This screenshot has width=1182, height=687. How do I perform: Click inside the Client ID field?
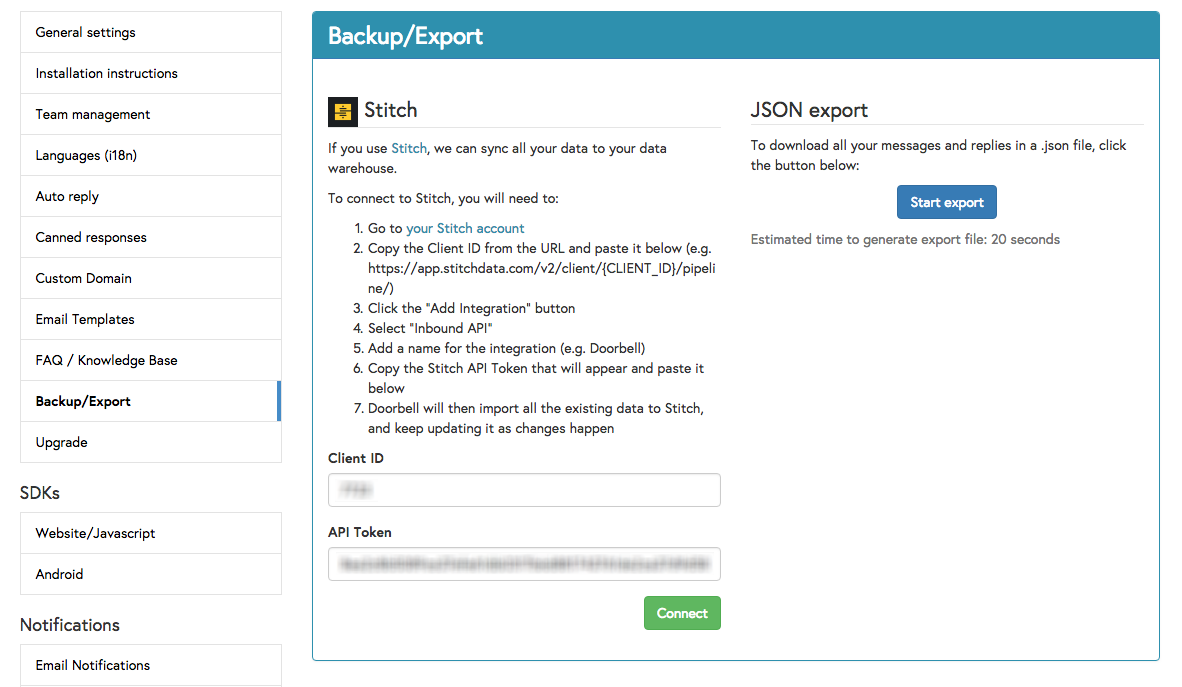[524, 490]
